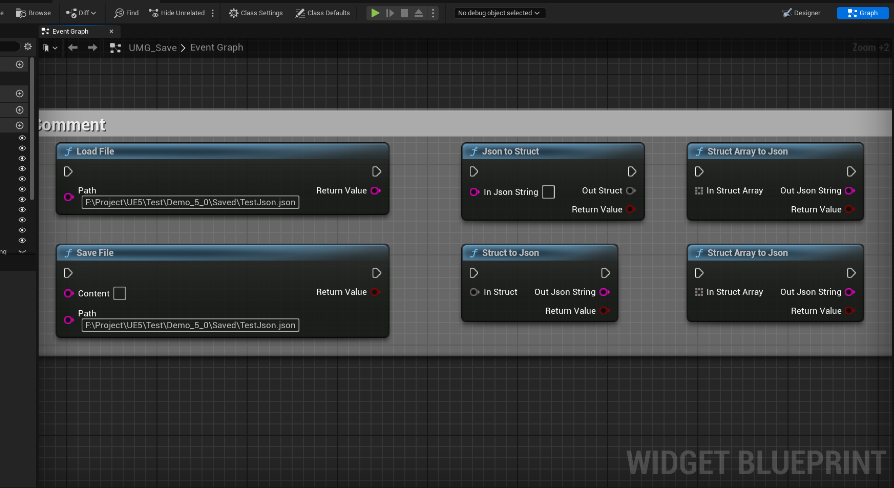
Task: Open the Diff dropdown
Action: click(81, 13)
